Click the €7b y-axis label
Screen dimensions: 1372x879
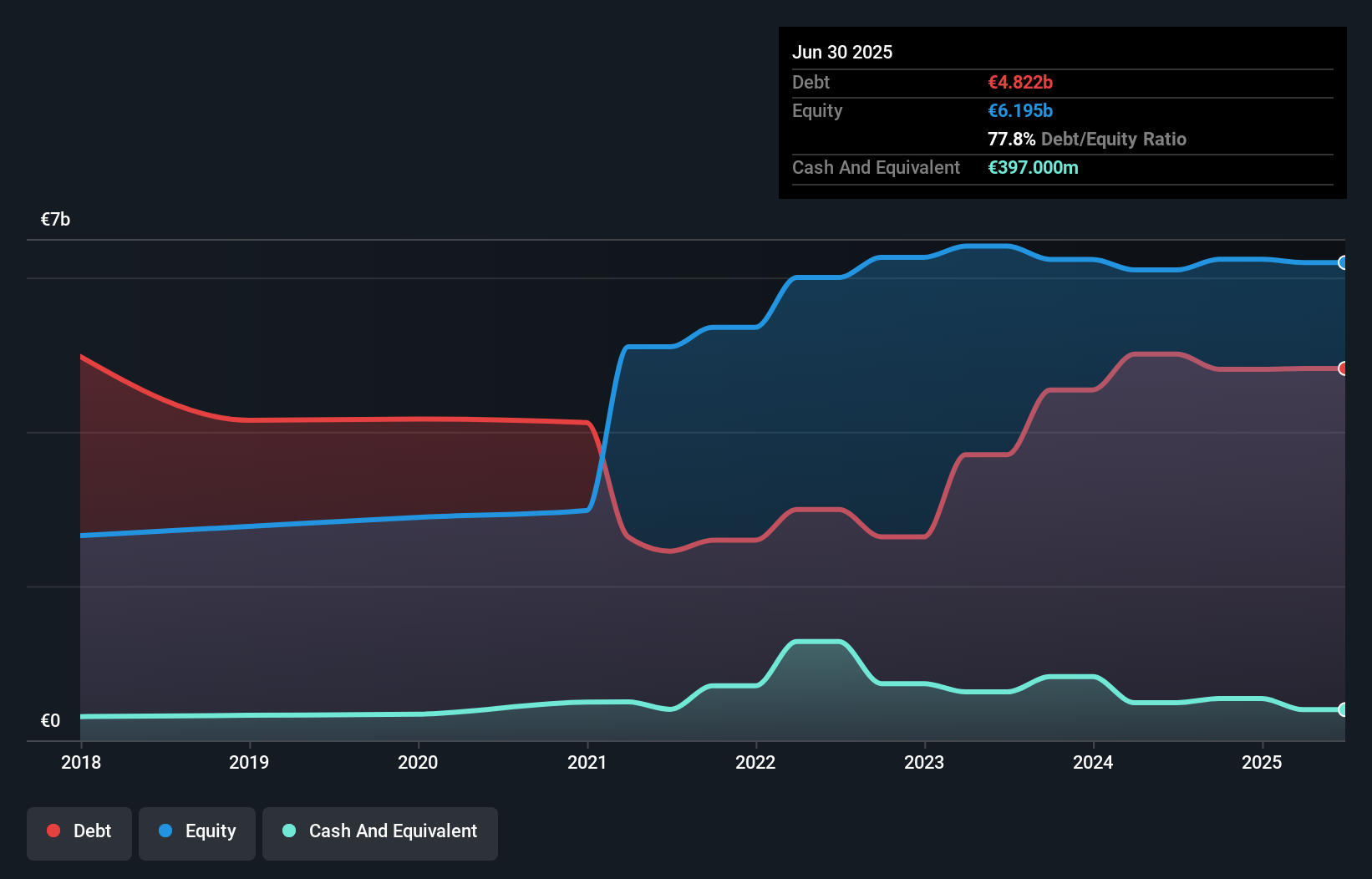coord(55,219)
